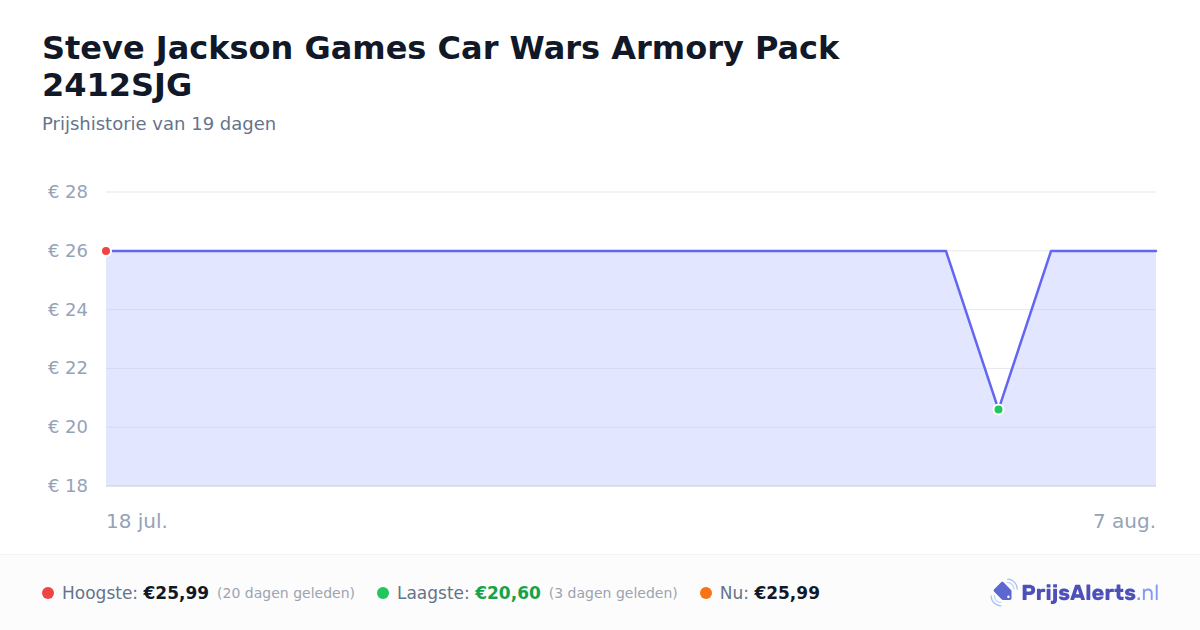Image resolution: width=1200 pixels, height=630 pixels.
Task: Click the Laagste €20,60 price value
Action: [x=508, y=593]
